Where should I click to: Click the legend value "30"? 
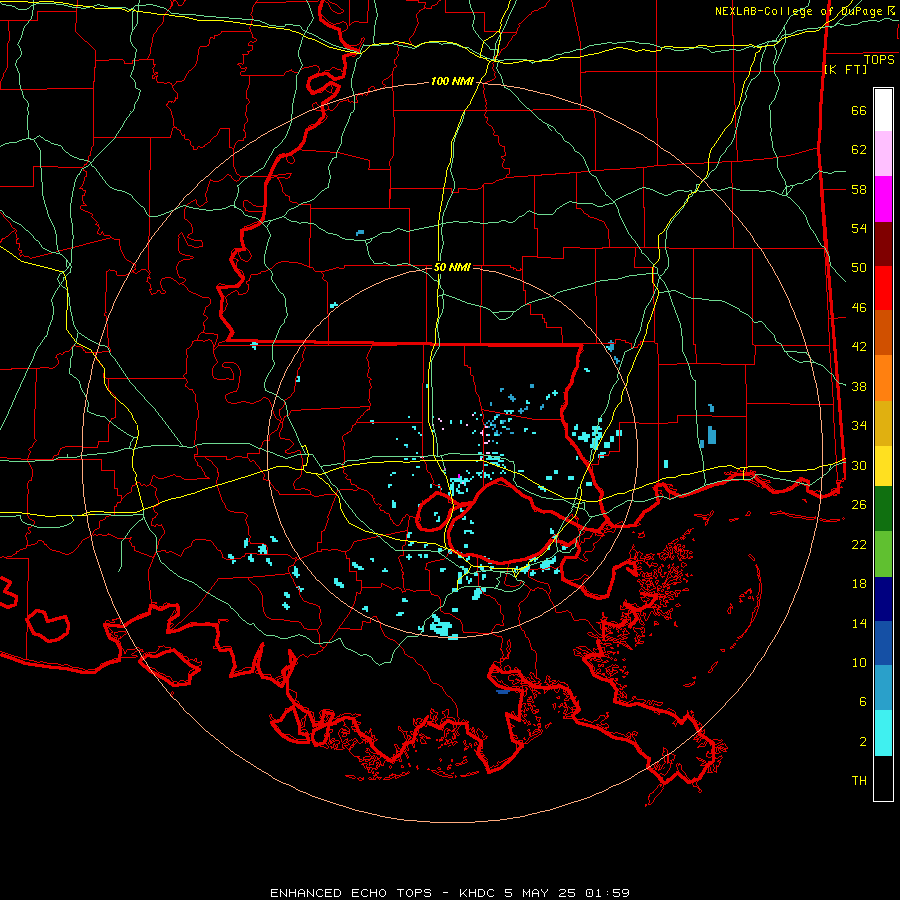coord(859,465)
